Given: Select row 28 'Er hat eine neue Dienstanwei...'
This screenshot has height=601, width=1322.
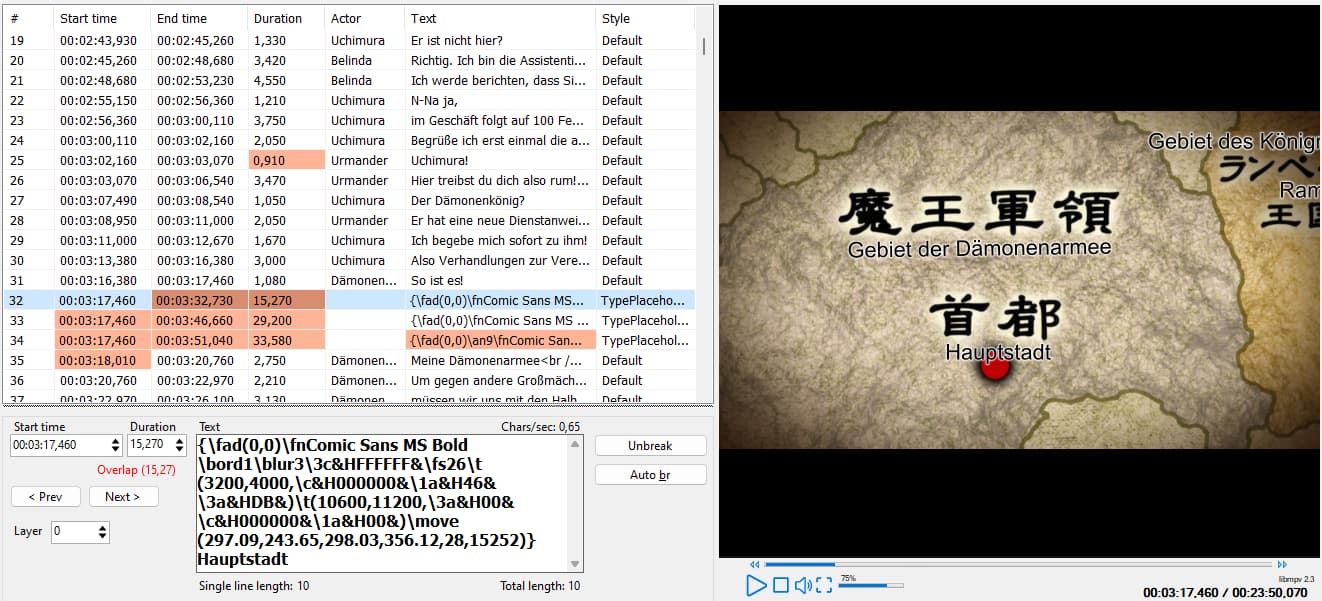Looking at the screenshot, I should point(349,220).
